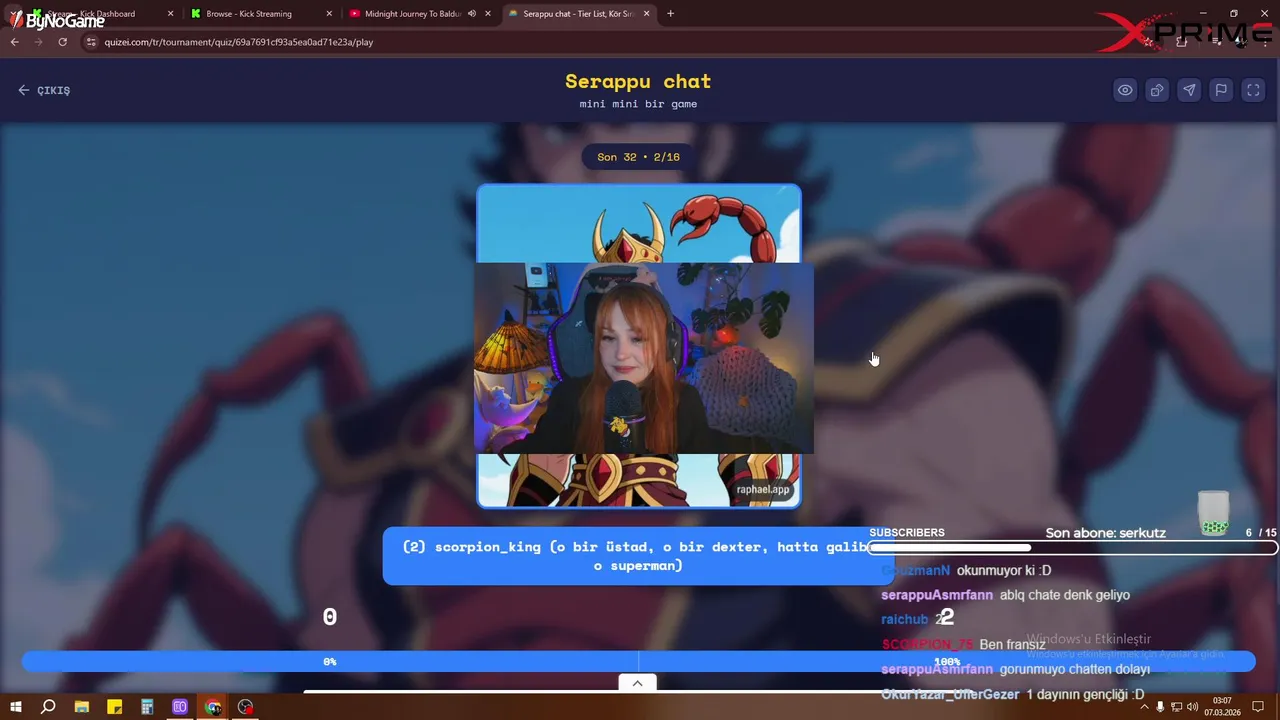This screenshot has height=720, width=1280.
Task: Go forward with the browser forward arrow
Action: [x=38, y=42]
